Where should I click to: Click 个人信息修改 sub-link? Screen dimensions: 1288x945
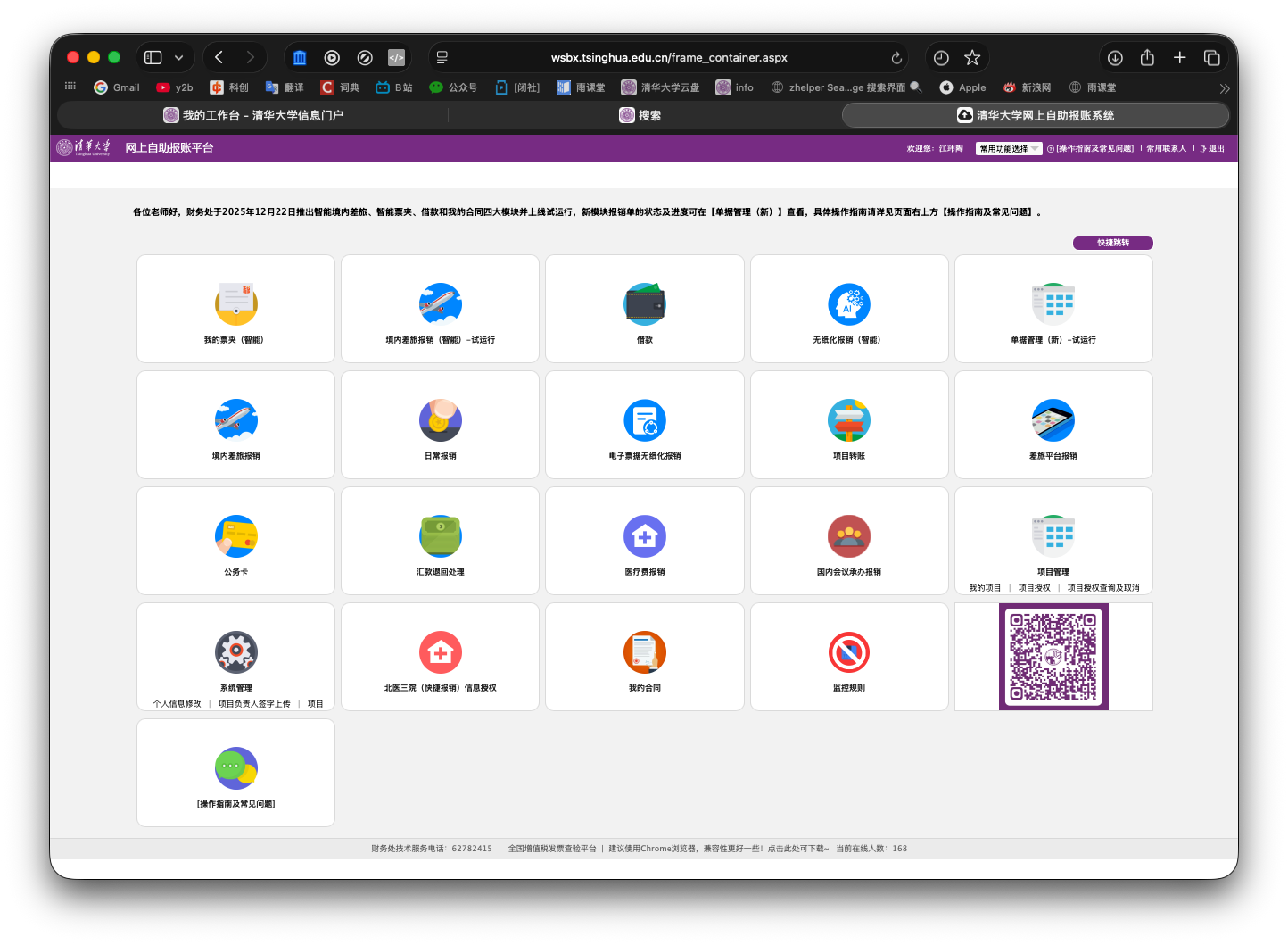[x=178, y=704]
